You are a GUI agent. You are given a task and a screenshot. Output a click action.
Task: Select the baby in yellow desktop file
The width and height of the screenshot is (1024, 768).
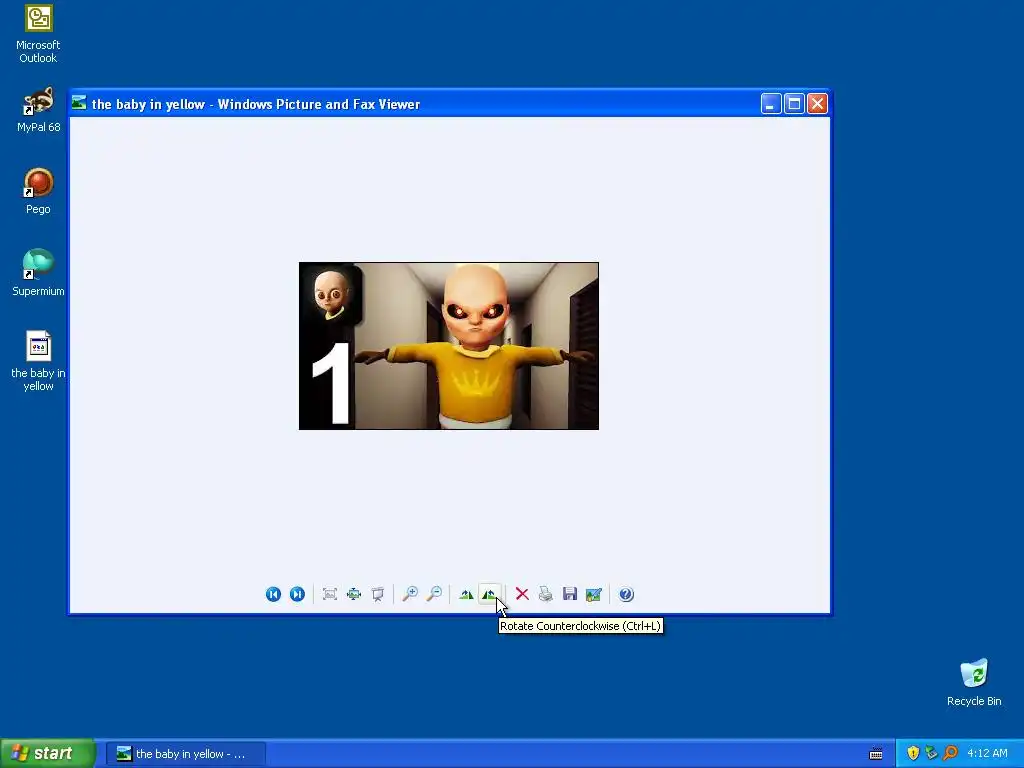point(38,361)
